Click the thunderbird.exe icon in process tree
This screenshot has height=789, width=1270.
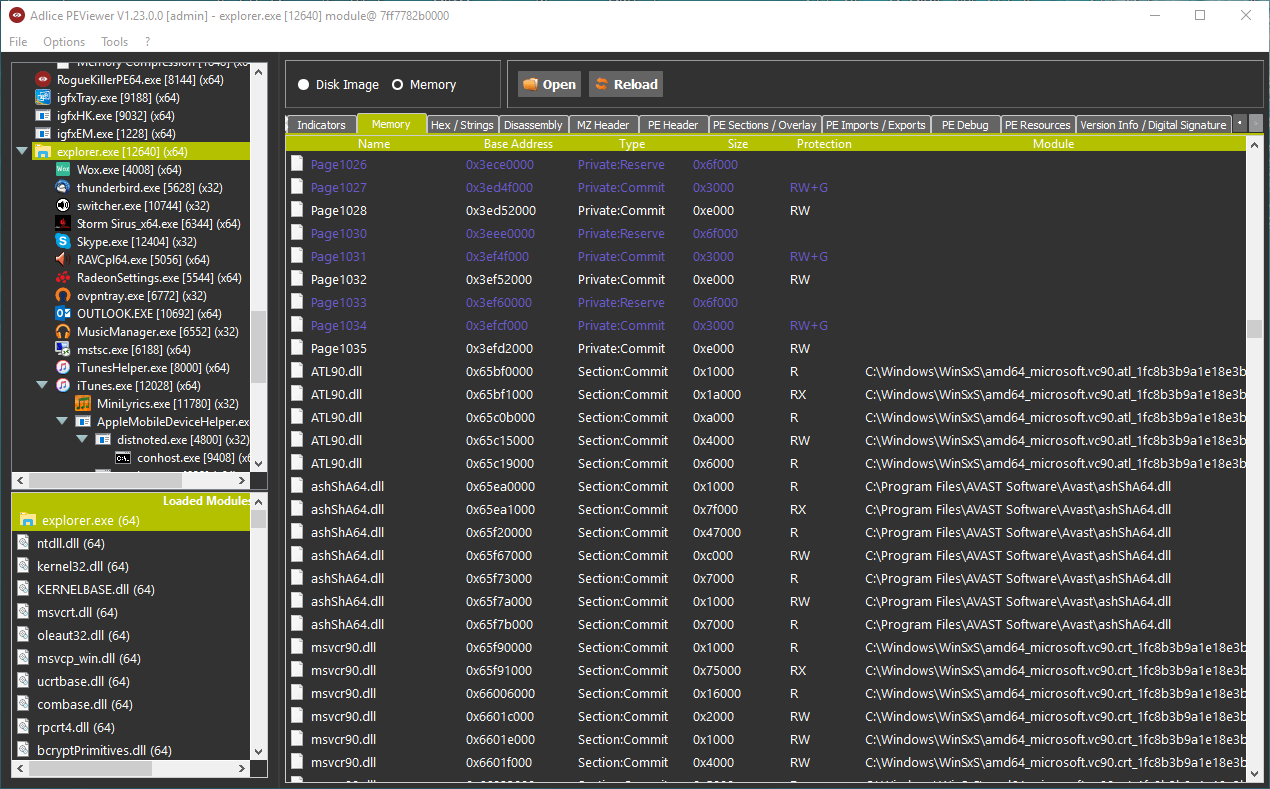(x=63, y=188)
